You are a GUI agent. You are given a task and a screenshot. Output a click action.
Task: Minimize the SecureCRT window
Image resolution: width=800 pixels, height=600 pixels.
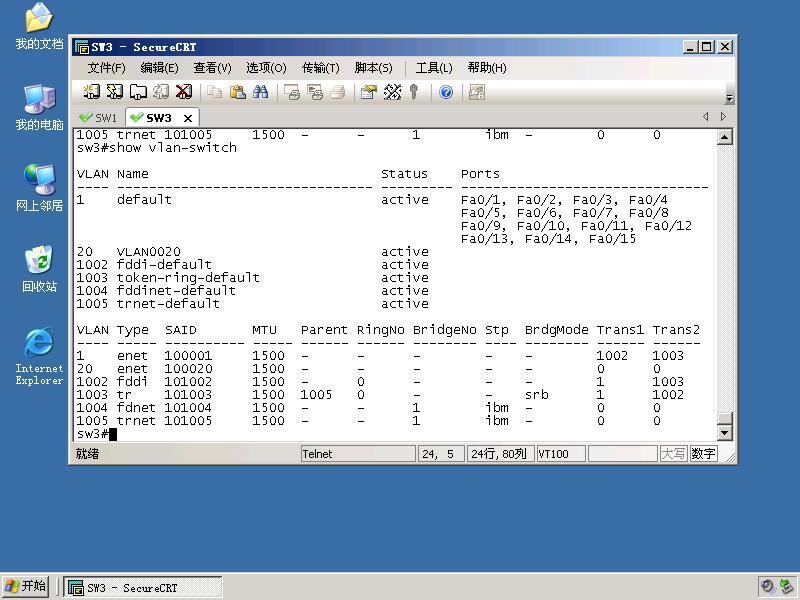(690, 47)
